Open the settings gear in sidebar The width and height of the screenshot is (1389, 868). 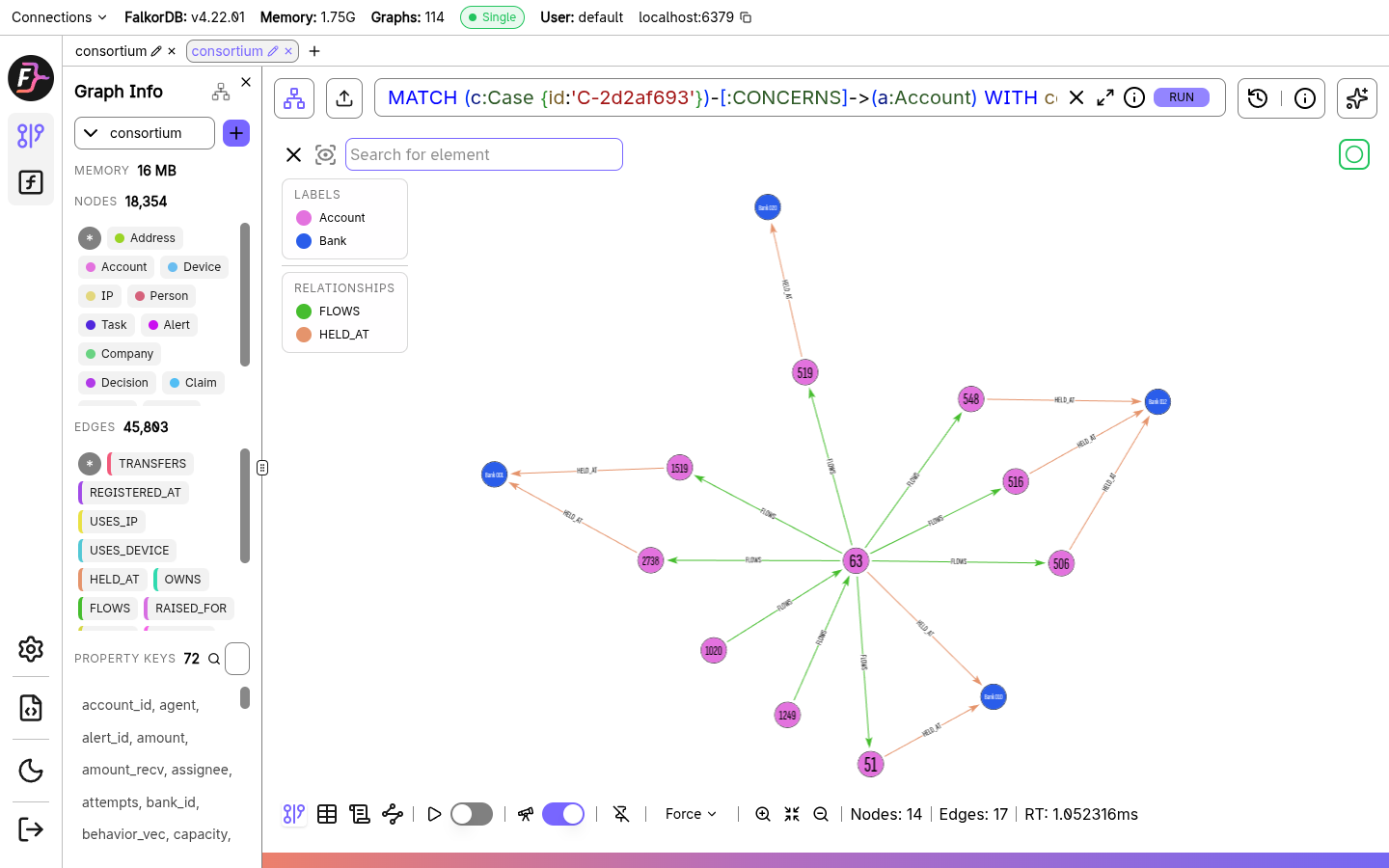coord(31,649)
